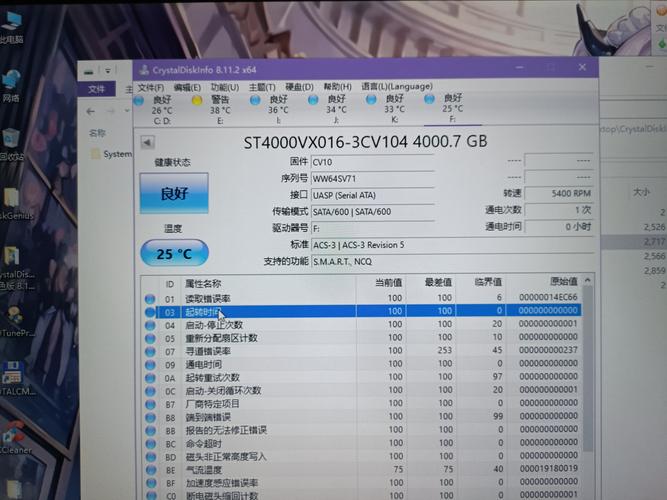Click the interface field UASP (Serial ATA)
Viewport: 667px width, 500px height.
pyautogui.click(x=372, y=195)
